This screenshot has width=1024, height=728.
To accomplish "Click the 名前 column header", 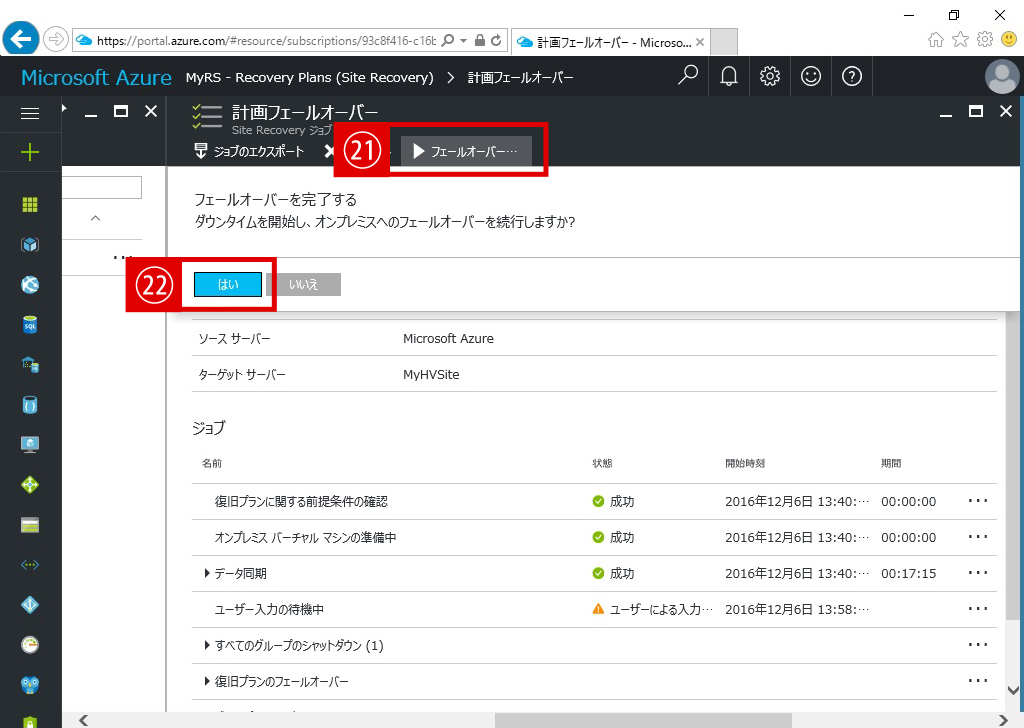I will point(212,463).
